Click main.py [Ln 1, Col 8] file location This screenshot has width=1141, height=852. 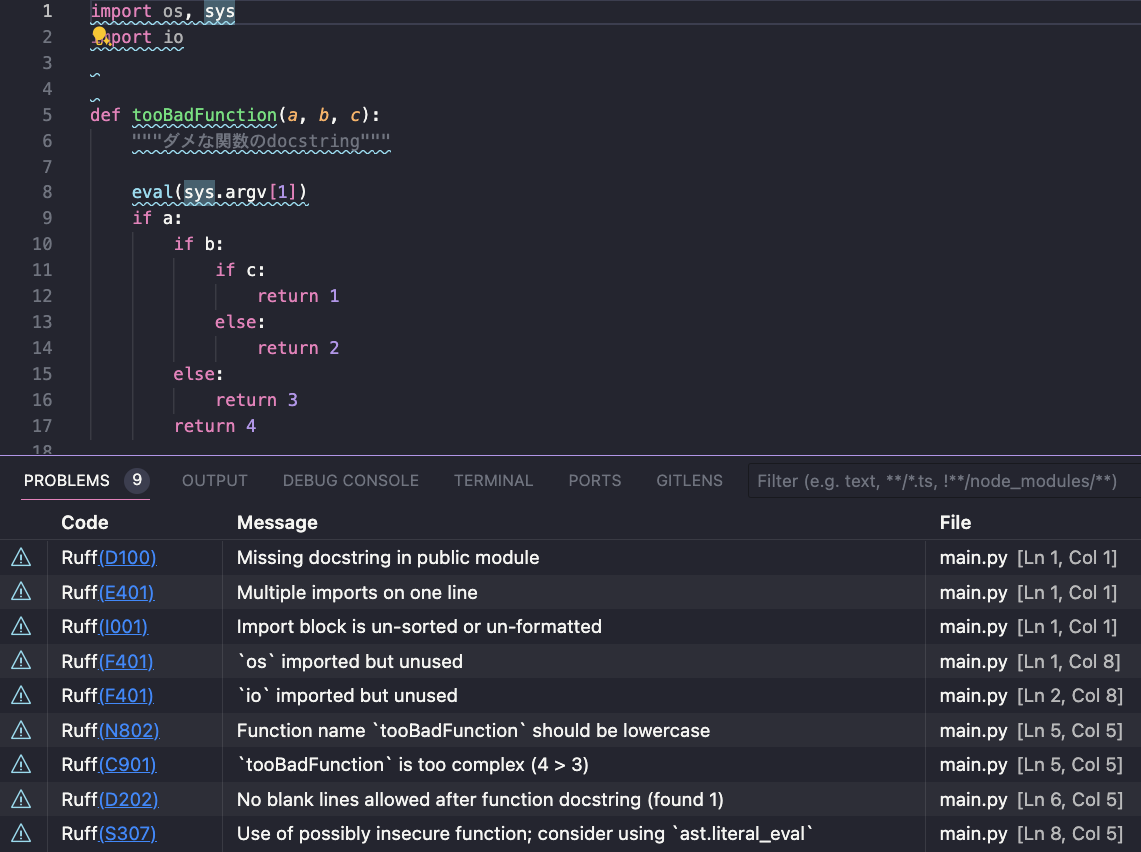pyautogui.click(x=1030, y=661)
